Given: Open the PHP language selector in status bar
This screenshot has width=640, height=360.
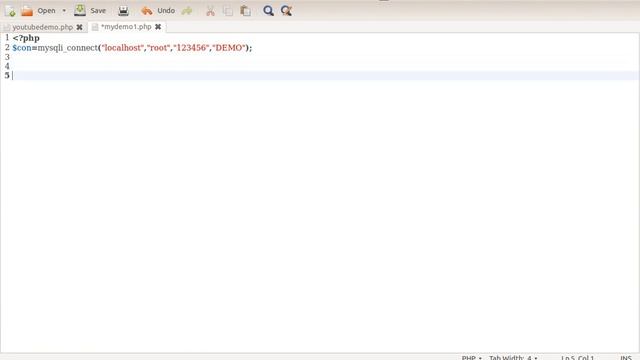Looking at the screenshot, I should tap(471, 357).
